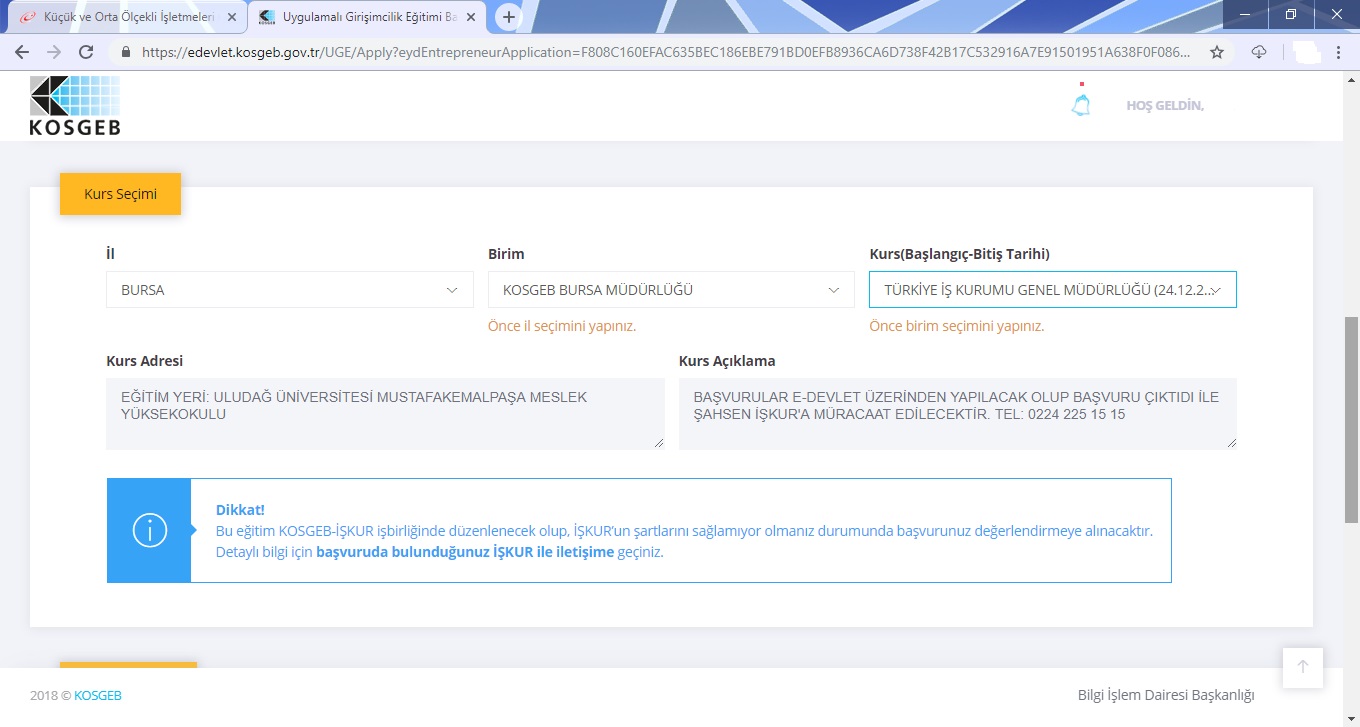
Task: Click the 'Kurs(Başlangıç-Bitiş Tarihi)' label
Action: (x=959, y=253)
